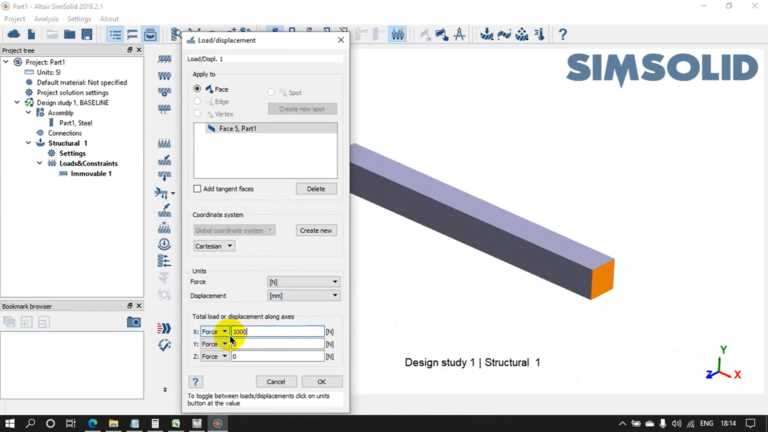Toggle the project tree list view icon

click(115, 34)
